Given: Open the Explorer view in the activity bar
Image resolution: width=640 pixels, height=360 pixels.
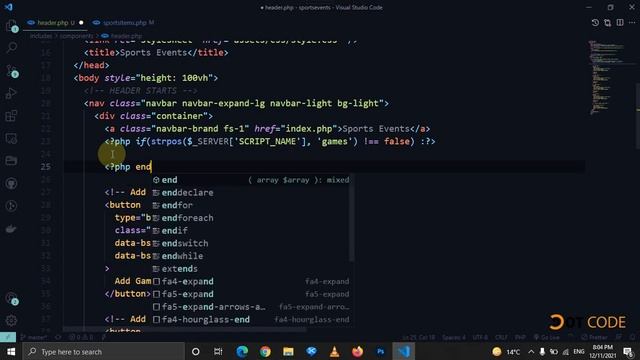Looking at the screenshot, I should 11,25.
